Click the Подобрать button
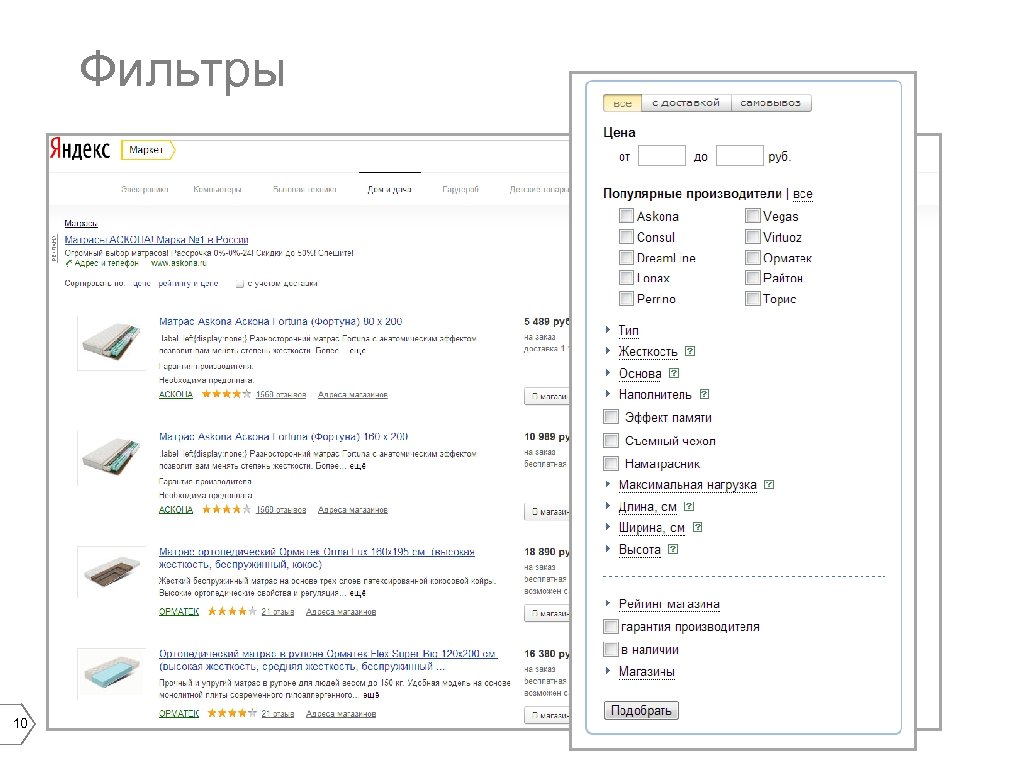The width and height of the screenshot is (1024, 768). (x=641, y=710)
